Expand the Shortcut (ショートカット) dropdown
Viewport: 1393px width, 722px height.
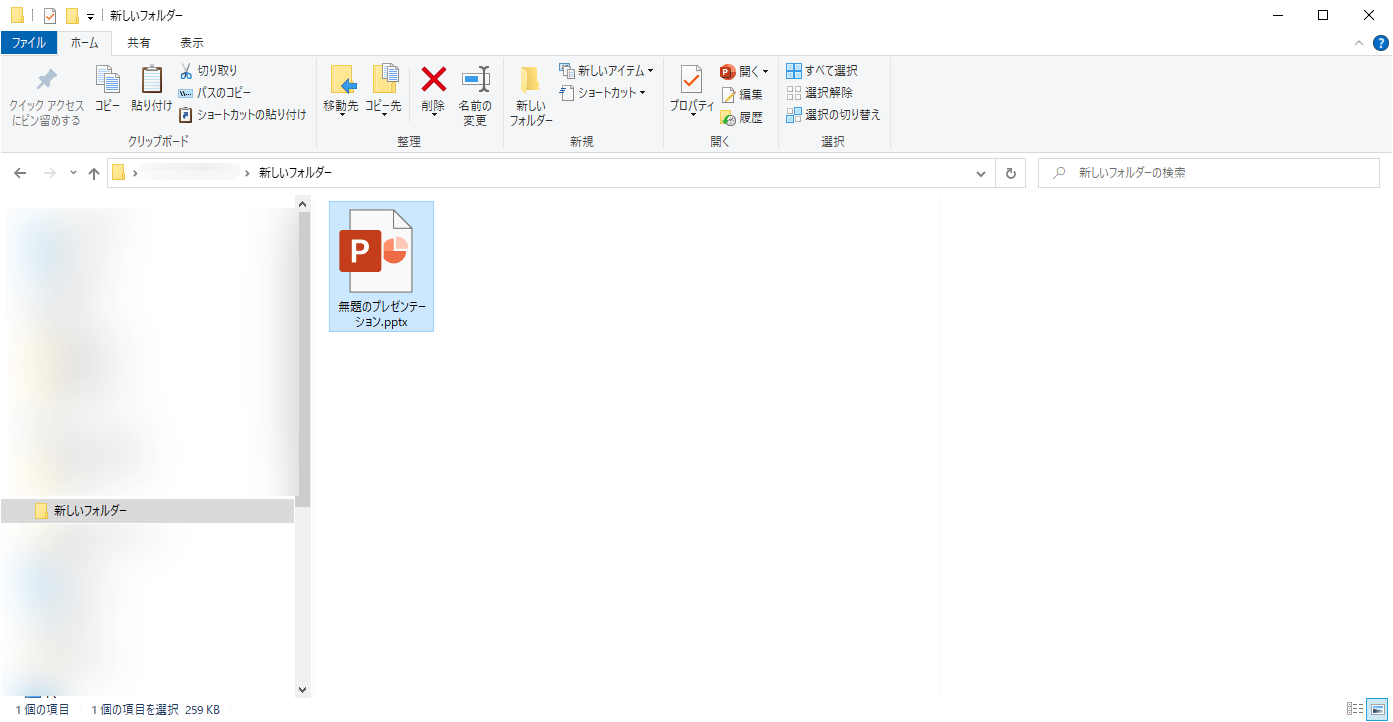(x=642, y=93)
